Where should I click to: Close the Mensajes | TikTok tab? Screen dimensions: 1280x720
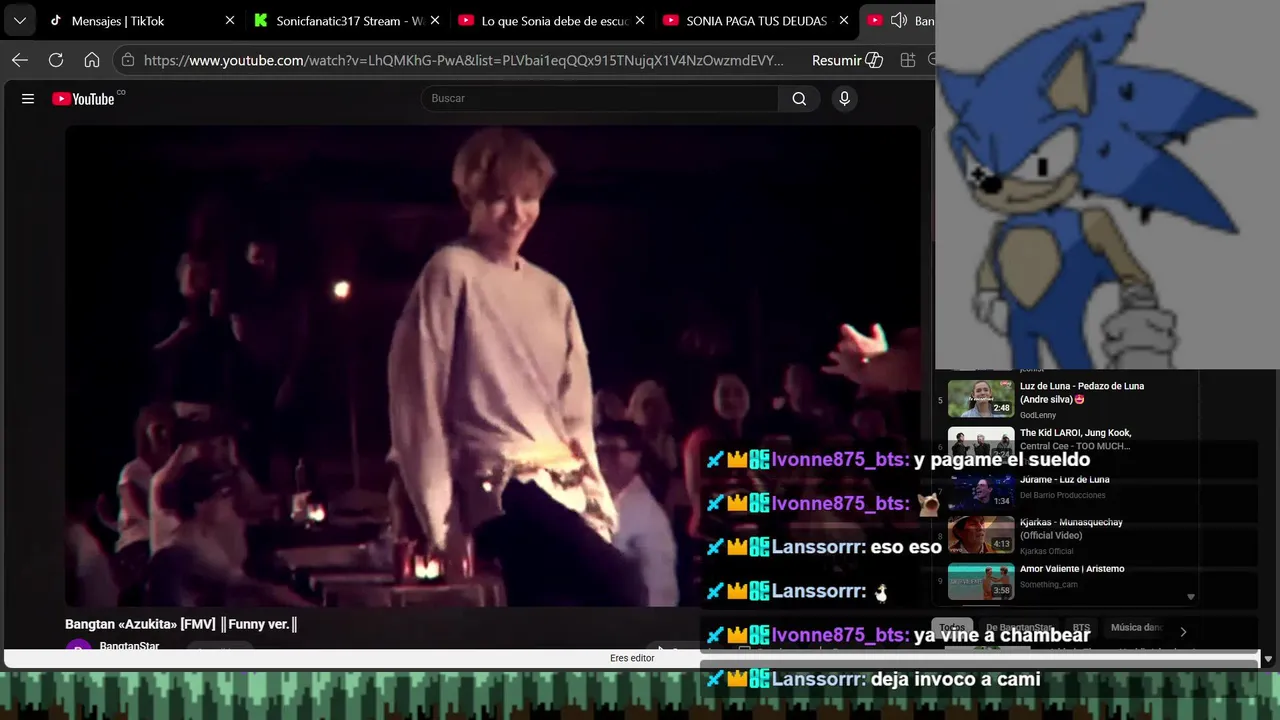230,20
